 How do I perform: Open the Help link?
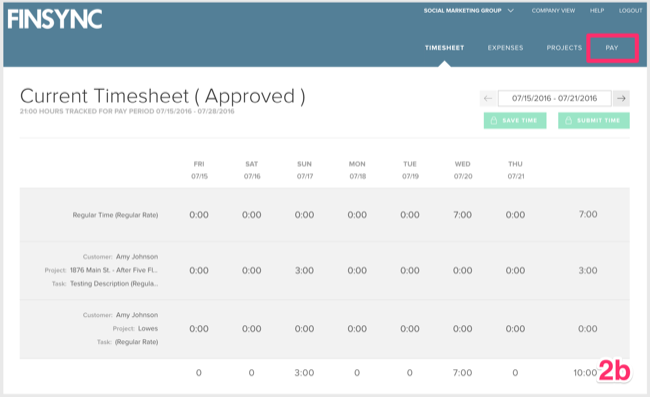pos(597,10)
